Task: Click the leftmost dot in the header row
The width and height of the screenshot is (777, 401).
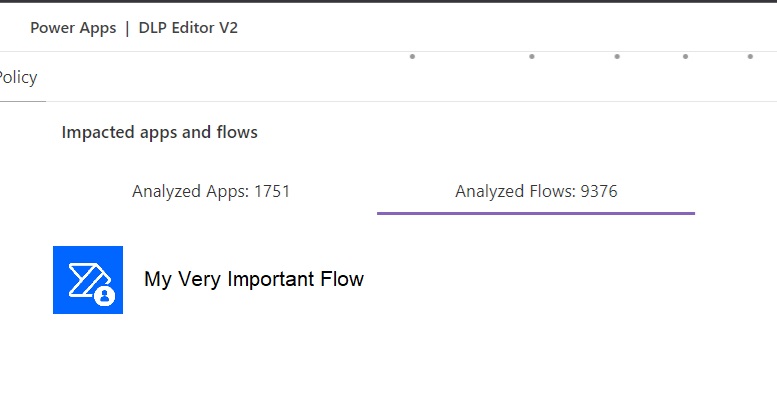Action: pyautogui.click(x=412, y=57)
